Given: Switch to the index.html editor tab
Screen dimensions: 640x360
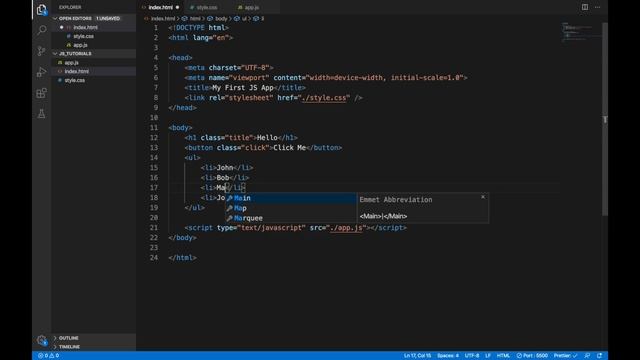Looking at the screenshot, I should (x=160, y=7).
